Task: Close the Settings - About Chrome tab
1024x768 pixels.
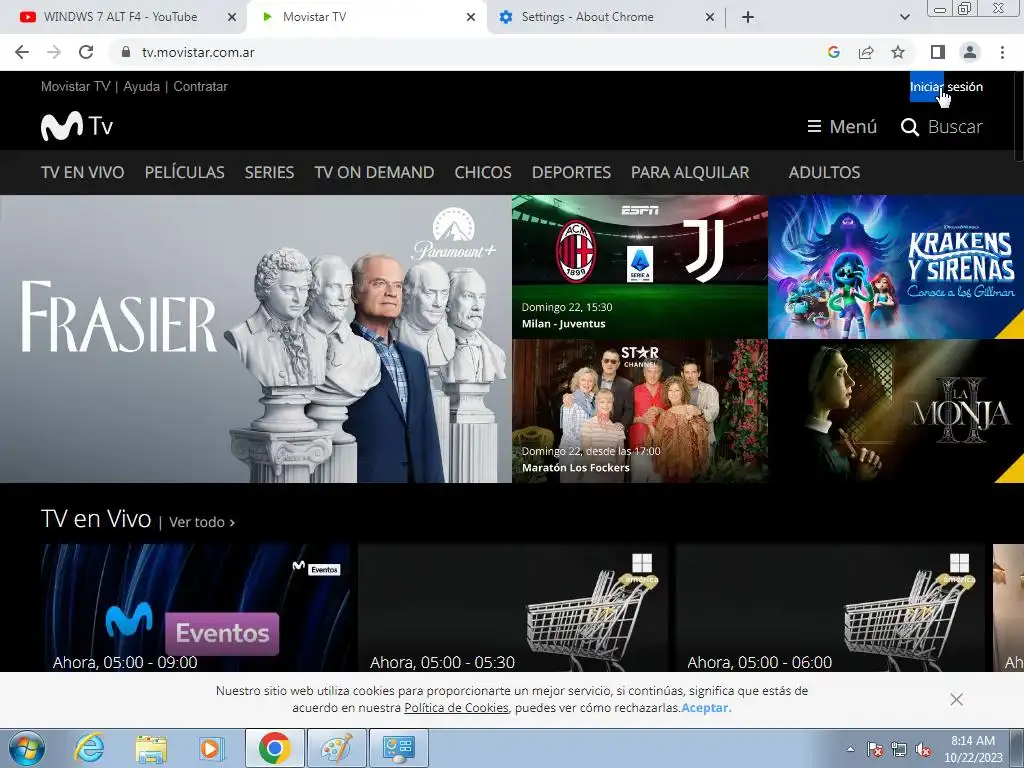Action: click(x=710, y=17)
